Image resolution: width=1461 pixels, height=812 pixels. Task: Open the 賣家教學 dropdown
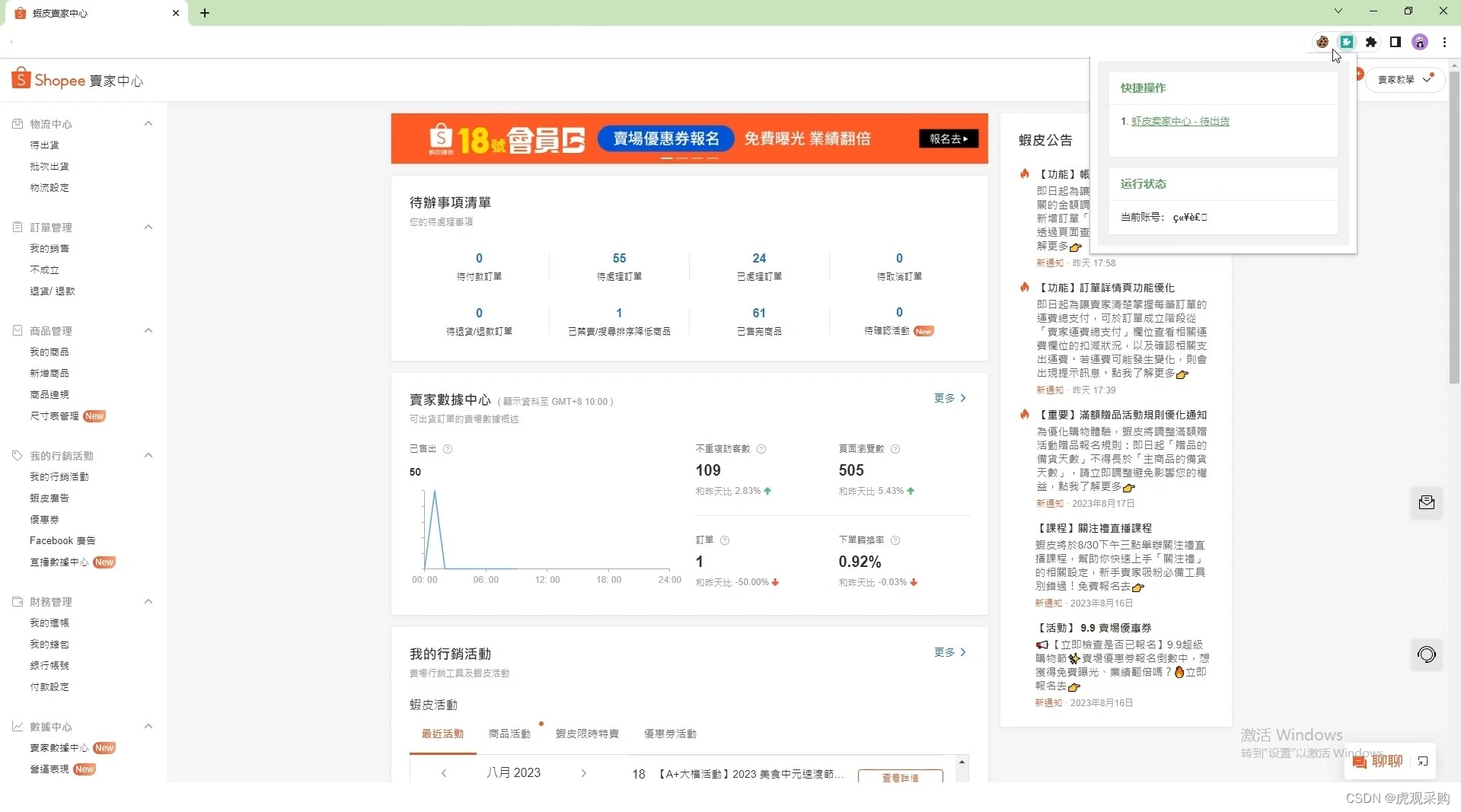(1405, 79)
